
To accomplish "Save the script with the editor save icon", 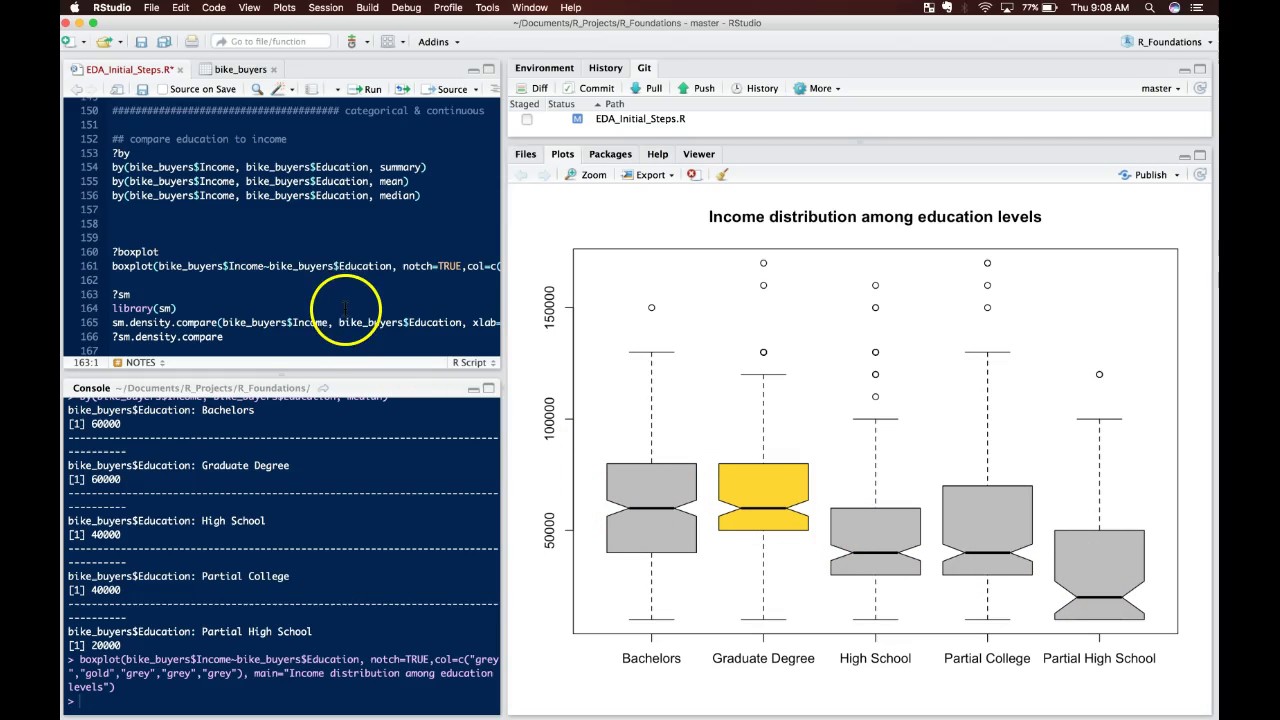I will tap(142, 89).
